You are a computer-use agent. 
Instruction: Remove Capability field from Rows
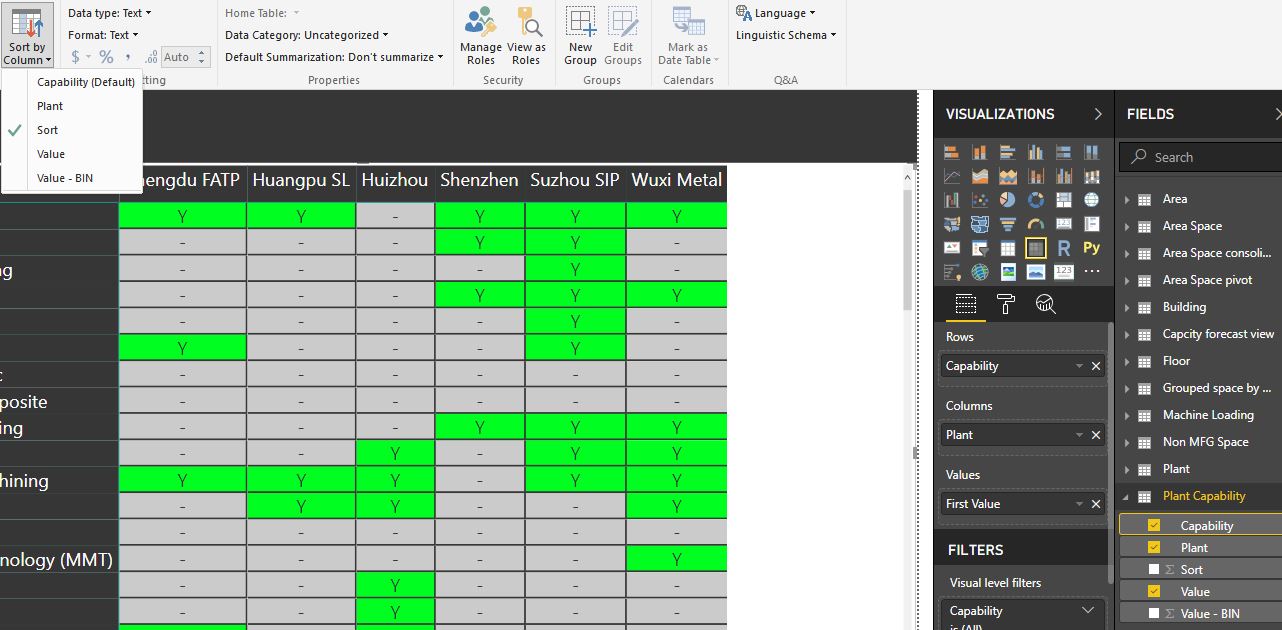[1096, 366]
